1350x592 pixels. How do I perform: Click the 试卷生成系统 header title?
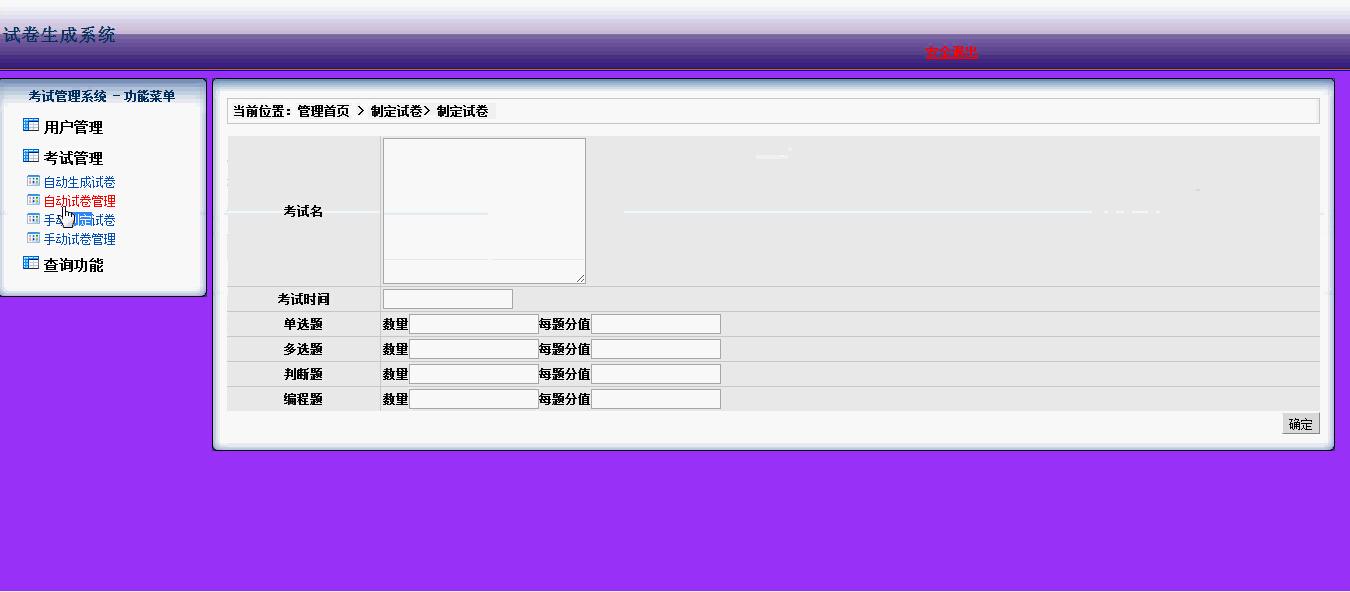point(59,35)
